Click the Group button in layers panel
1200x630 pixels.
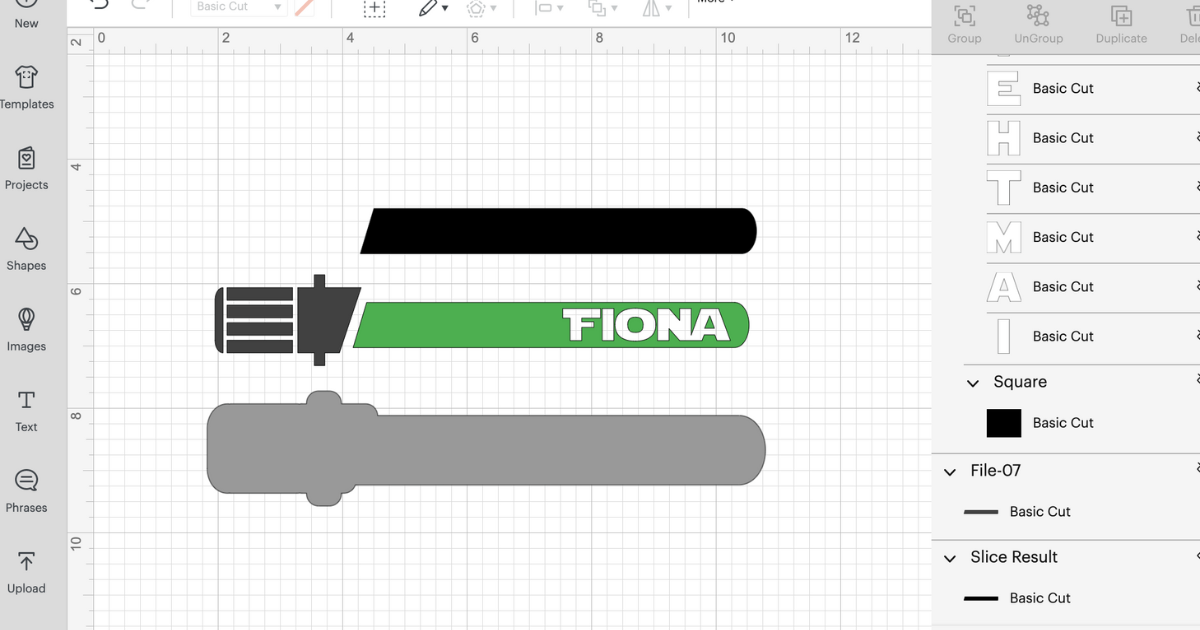click(964, 24)
